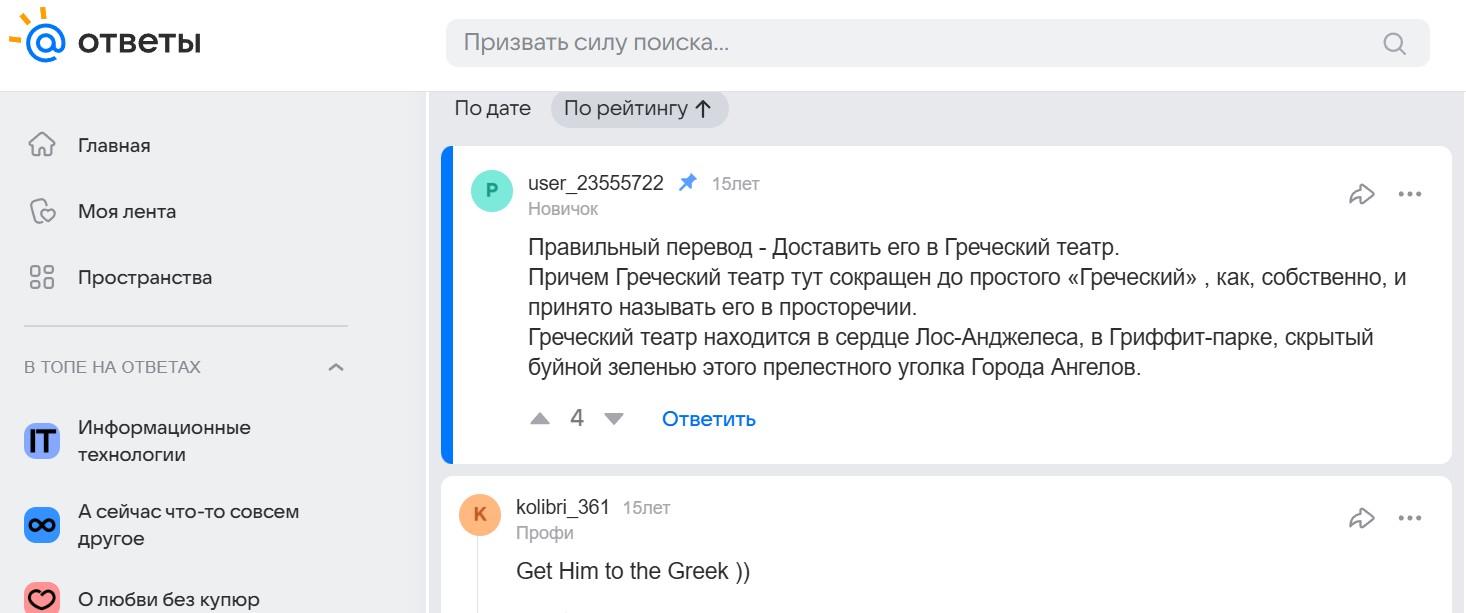Open user_23555722 profile link
This screenshot has width=1466, height=613.
595,183
